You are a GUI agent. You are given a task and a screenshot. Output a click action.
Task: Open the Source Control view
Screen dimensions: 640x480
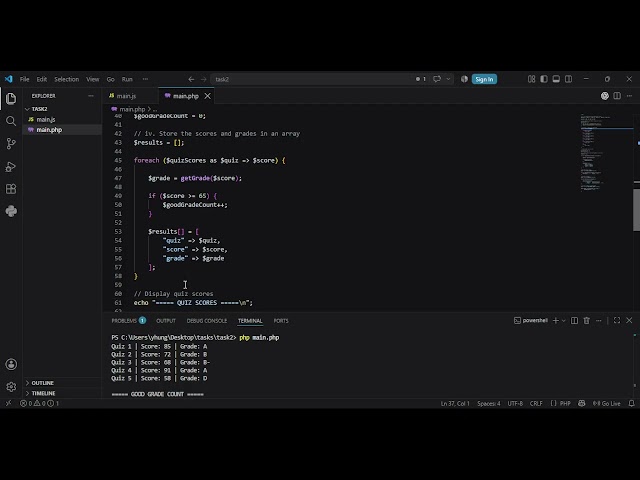(11, 143)
